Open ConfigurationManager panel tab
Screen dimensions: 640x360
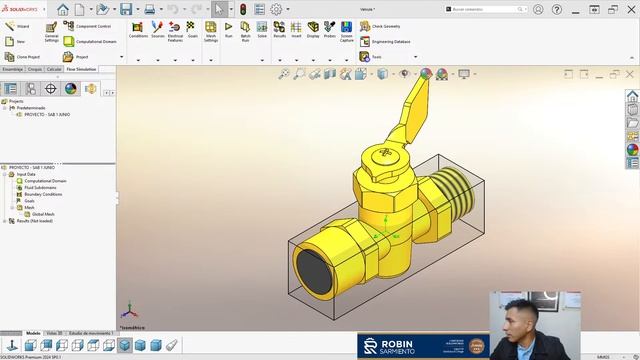coord(31,89)
